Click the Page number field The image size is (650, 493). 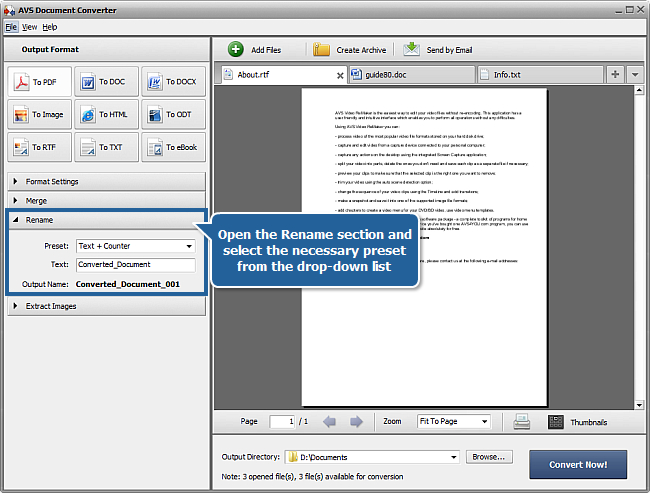coord(282,421)
